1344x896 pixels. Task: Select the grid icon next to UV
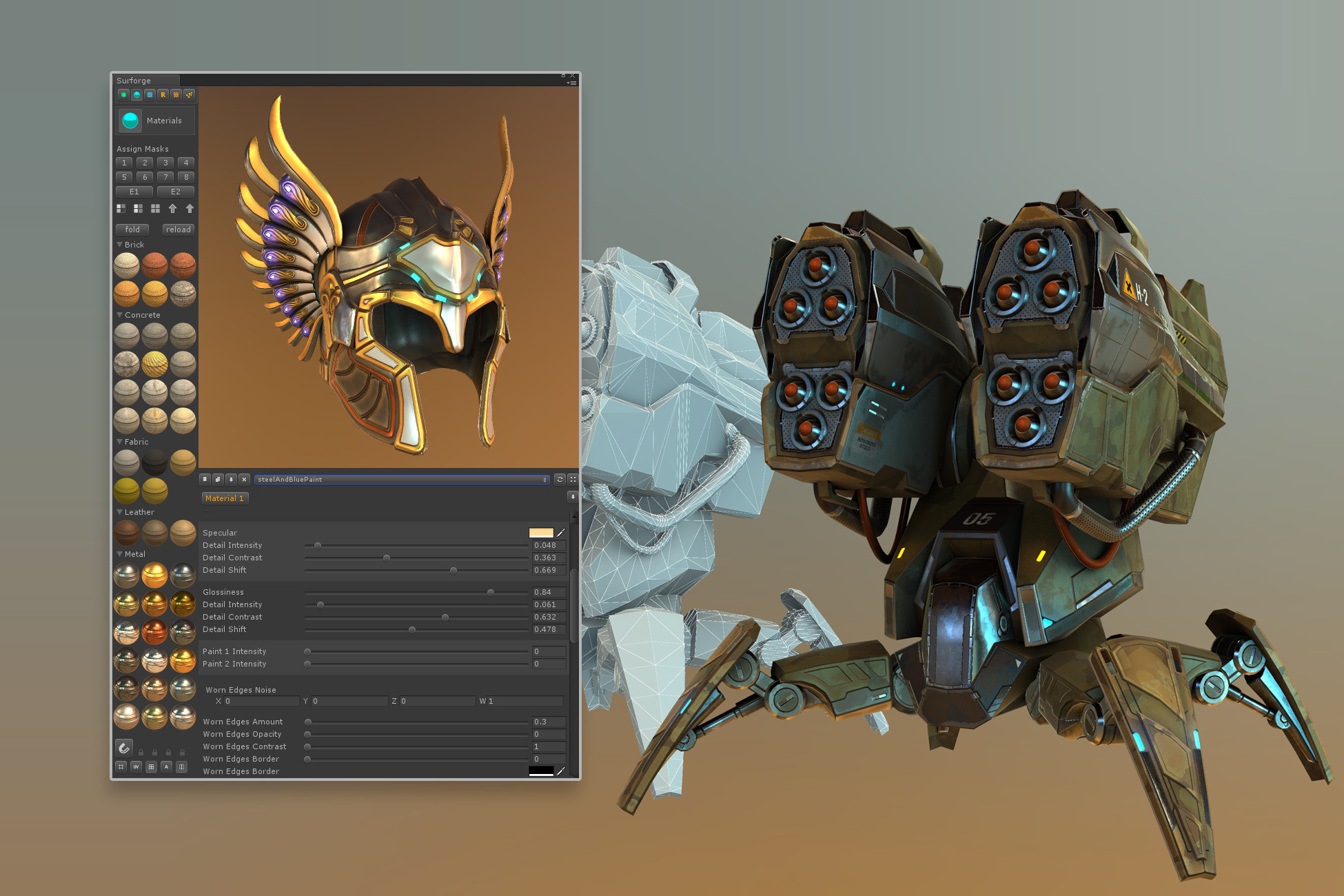coord(151,766)
